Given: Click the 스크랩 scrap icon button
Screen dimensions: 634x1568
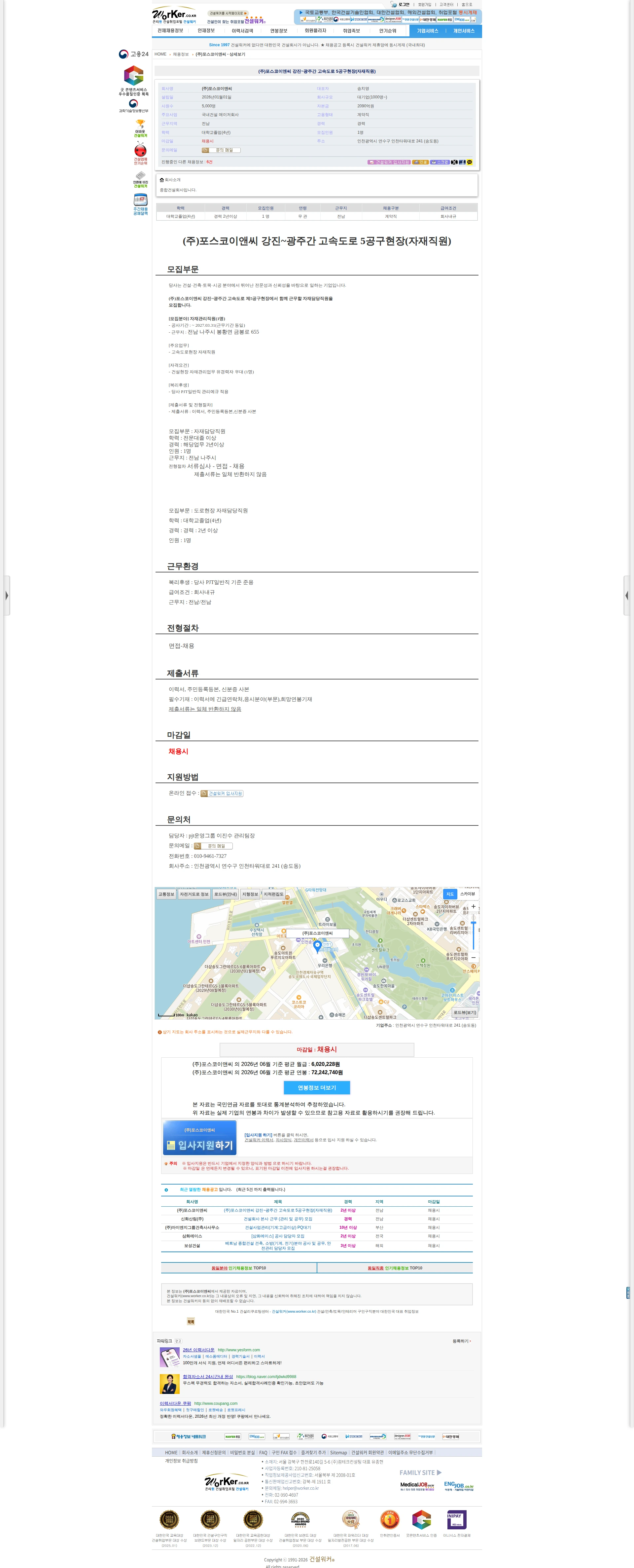Looking at the screenshot, I should (x=440, y=163).
